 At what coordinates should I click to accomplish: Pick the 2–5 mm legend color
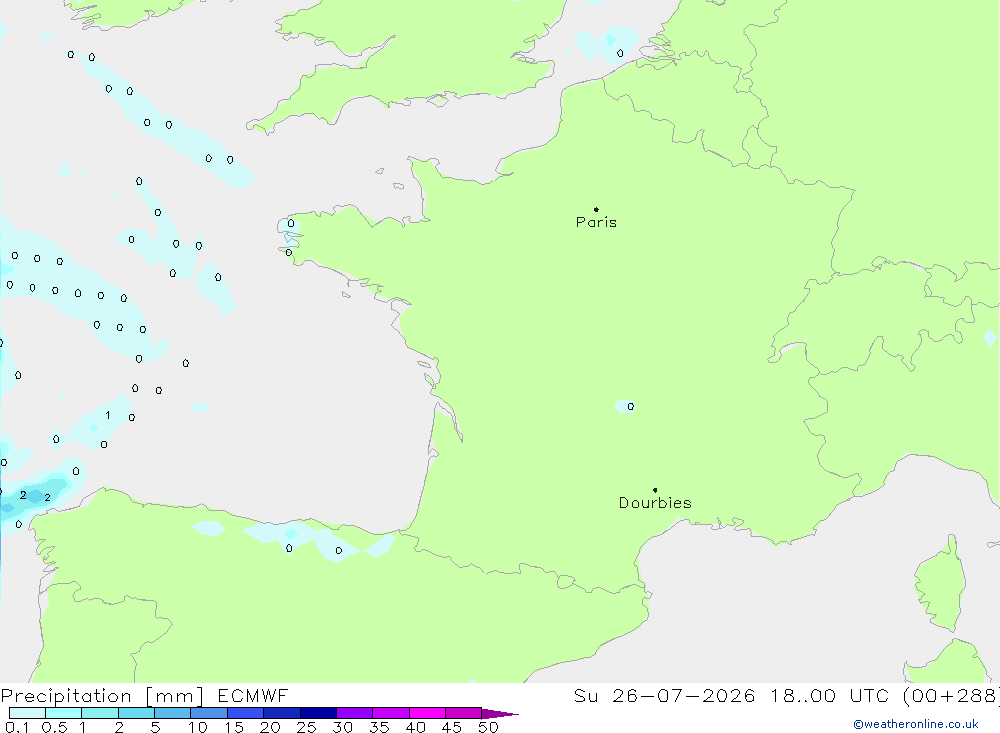pos(136,713)
